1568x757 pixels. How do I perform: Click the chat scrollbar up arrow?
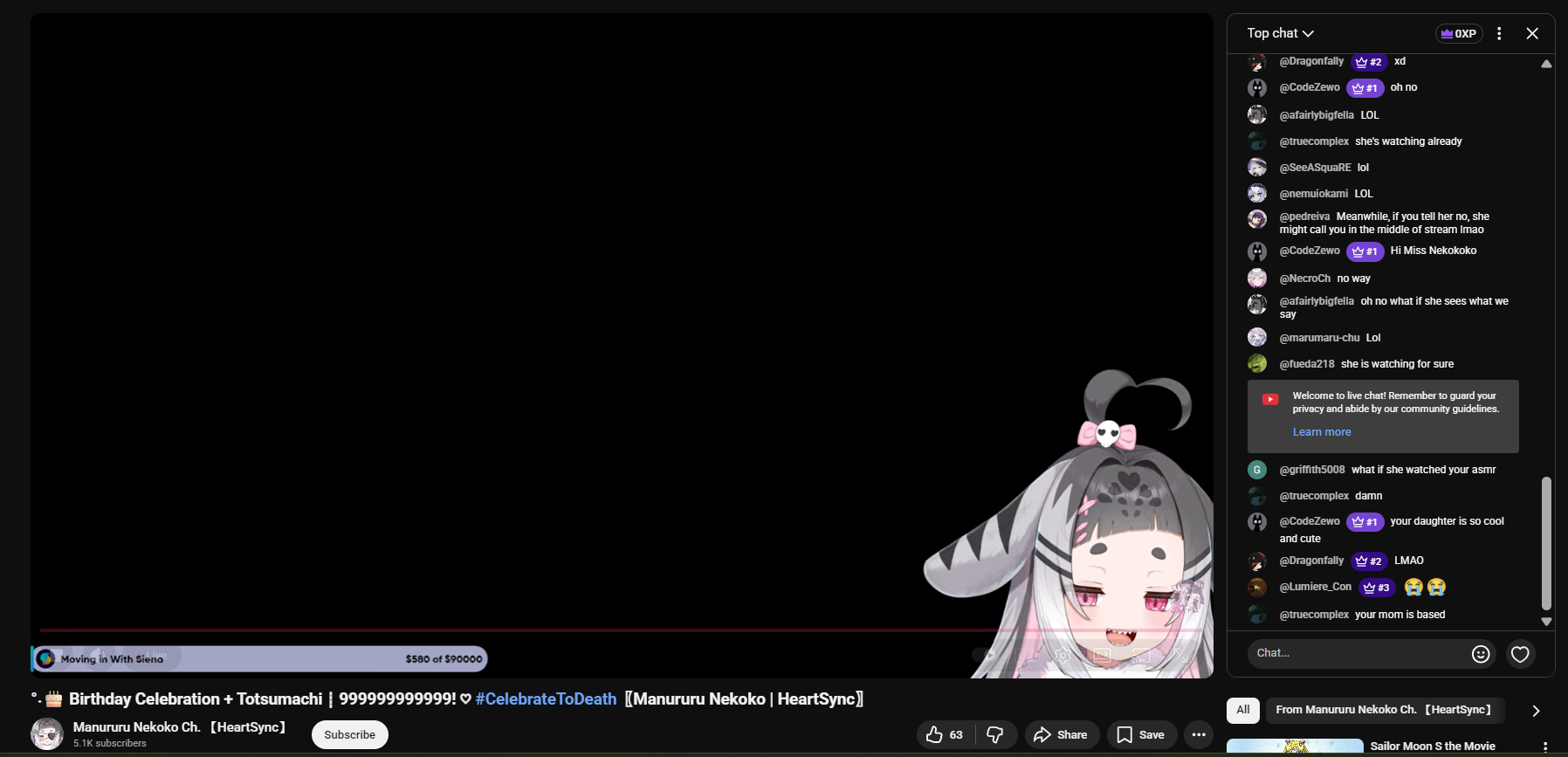click(x=1546, y=64)
